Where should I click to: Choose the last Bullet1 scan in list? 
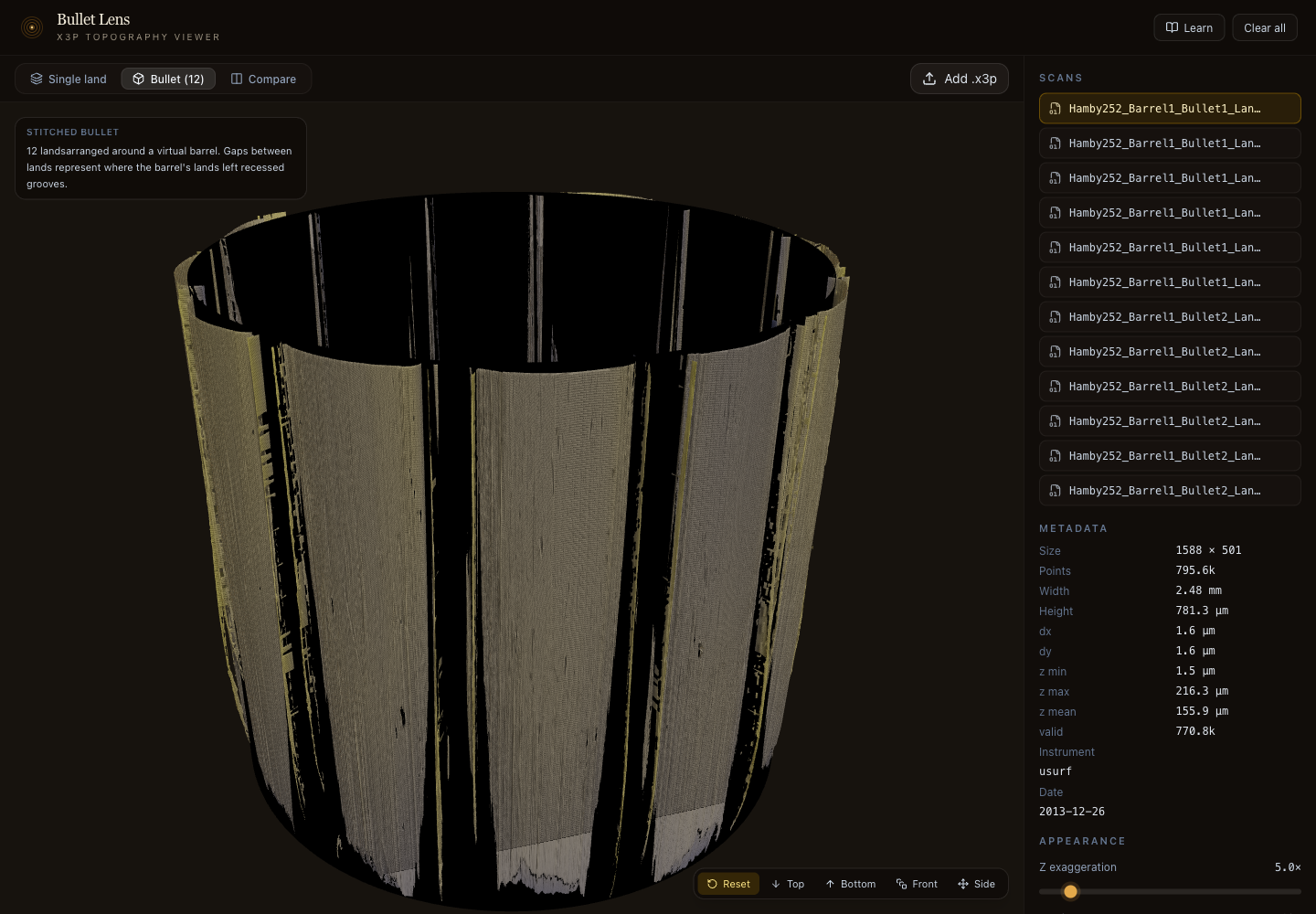coord(1169,282)
